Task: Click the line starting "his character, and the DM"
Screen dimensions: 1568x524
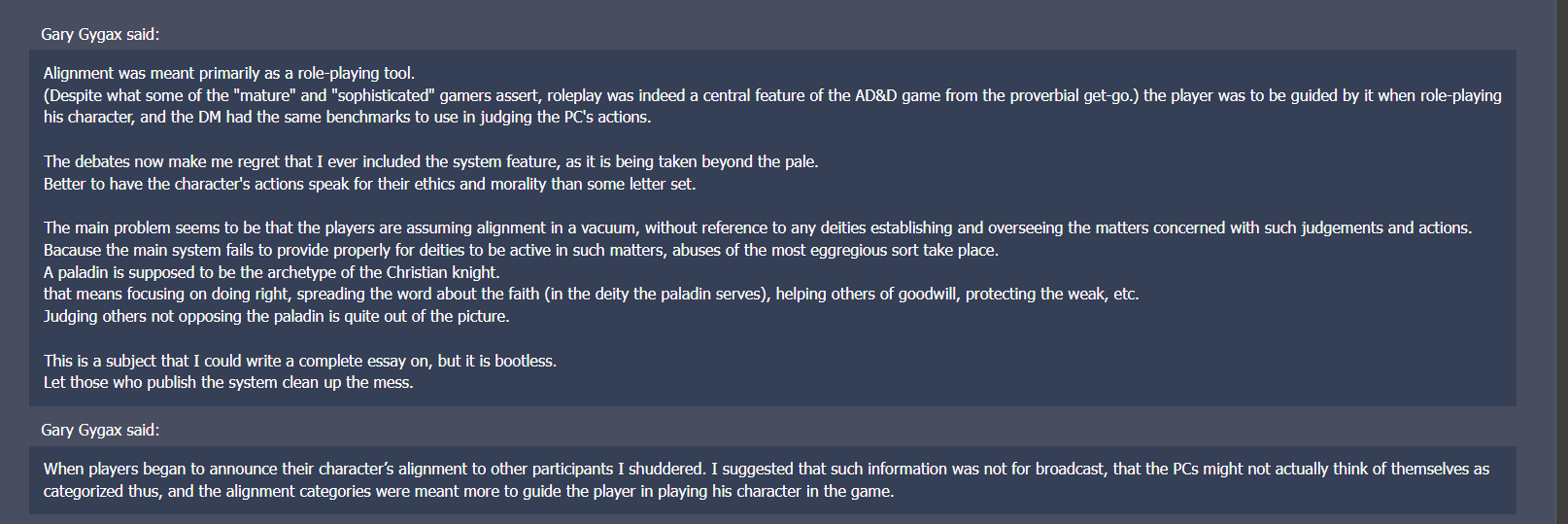Action: pyautogui.click(x=347, y=117)
